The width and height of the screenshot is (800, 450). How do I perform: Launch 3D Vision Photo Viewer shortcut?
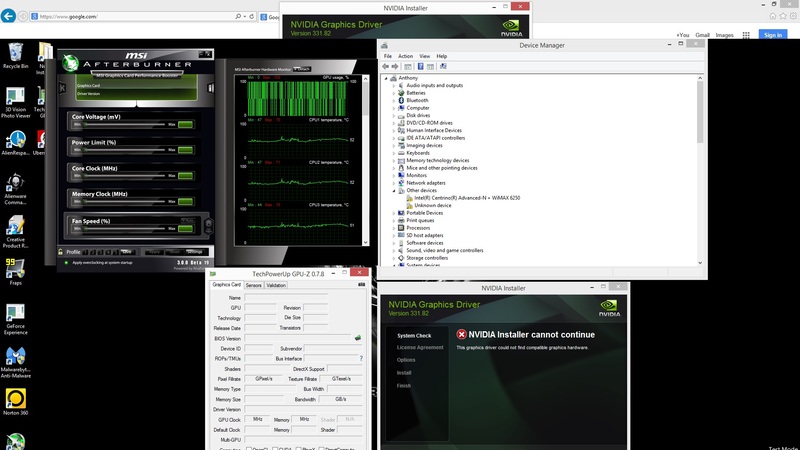(x=15, y=103)
